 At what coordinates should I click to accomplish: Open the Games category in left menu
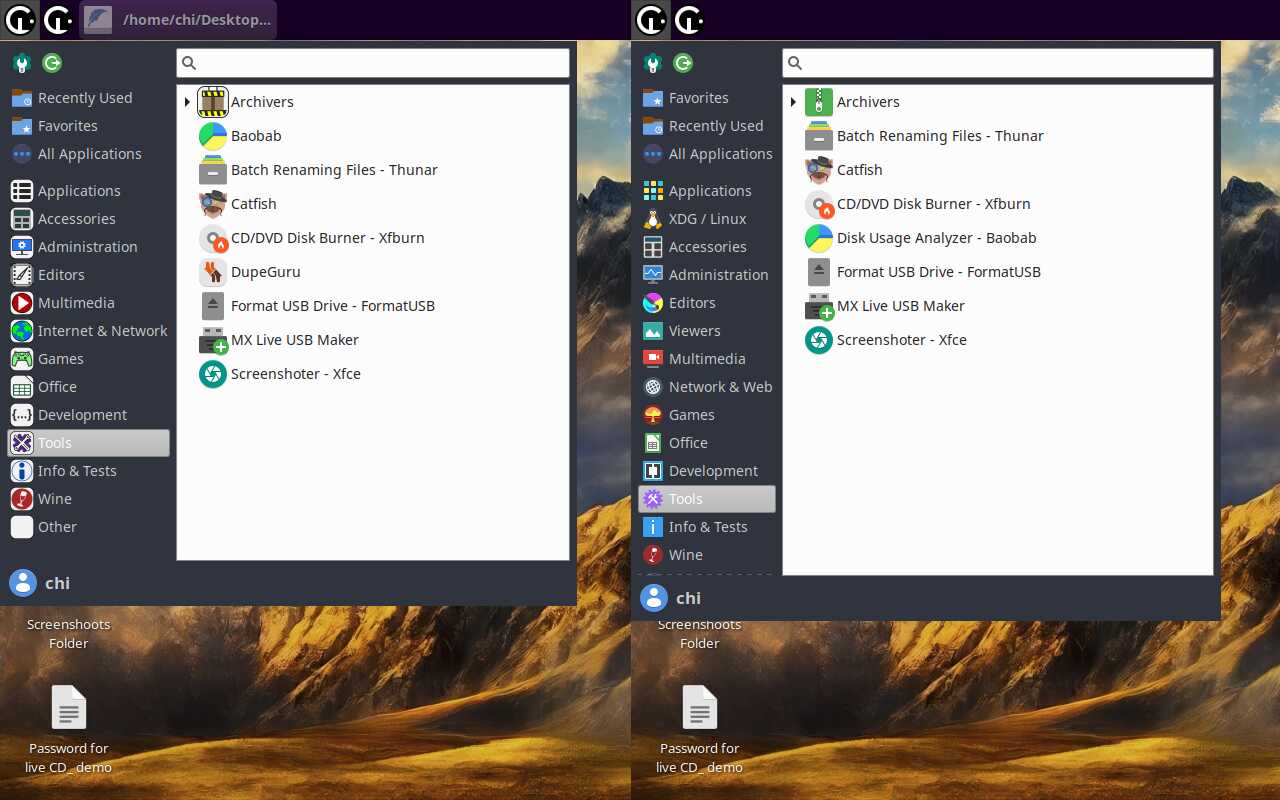point(88,359)
